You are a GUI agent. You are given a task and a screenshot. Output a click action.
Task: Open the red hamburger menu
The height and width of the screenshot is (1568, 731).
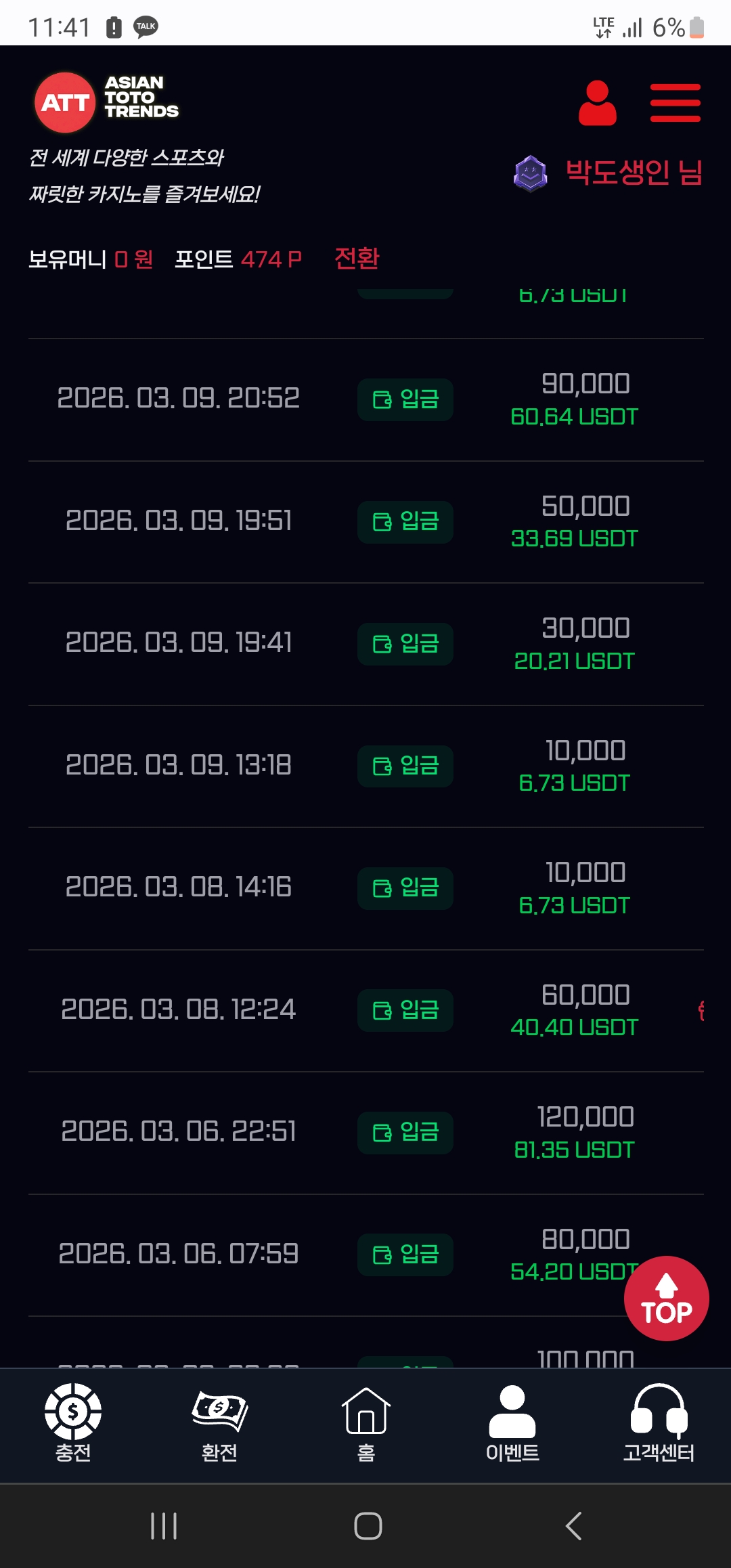click(x=675, y=103)
